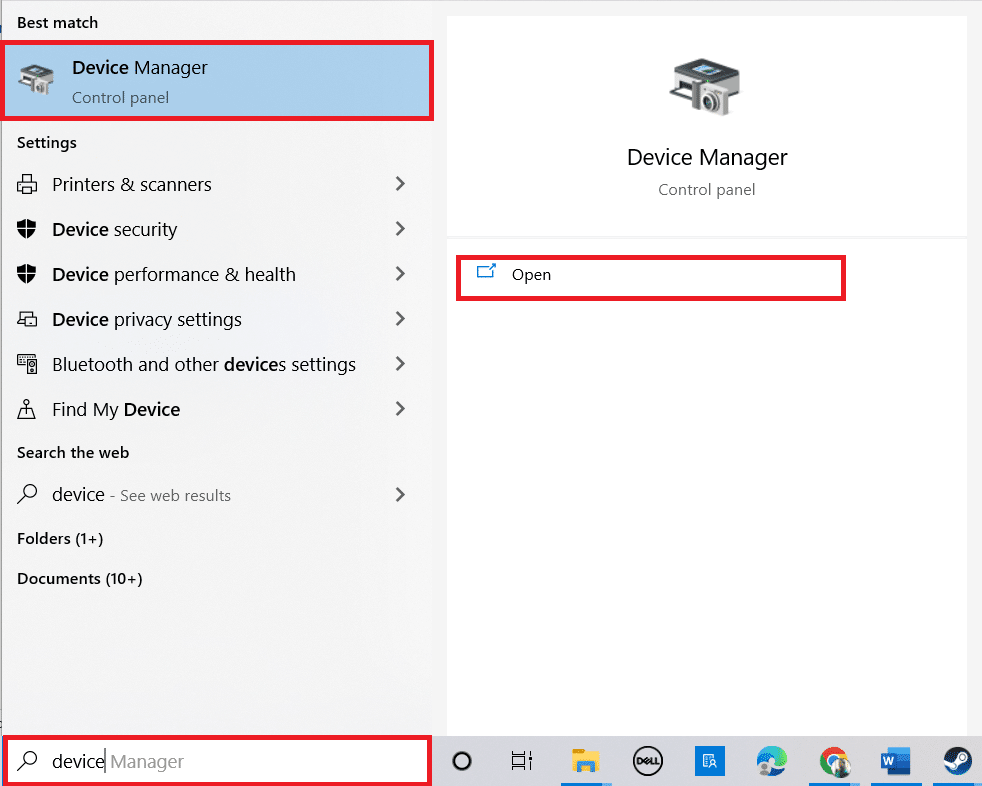Launch Google Chrome from the taskbar
The width and height of the screenshot is (982, 786).
tap(835, 761)
